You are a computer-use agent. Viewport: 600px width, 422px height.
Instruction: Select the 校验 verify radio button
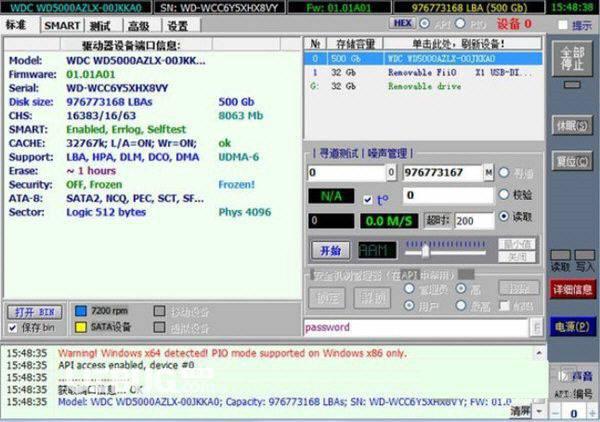(504, 194)
